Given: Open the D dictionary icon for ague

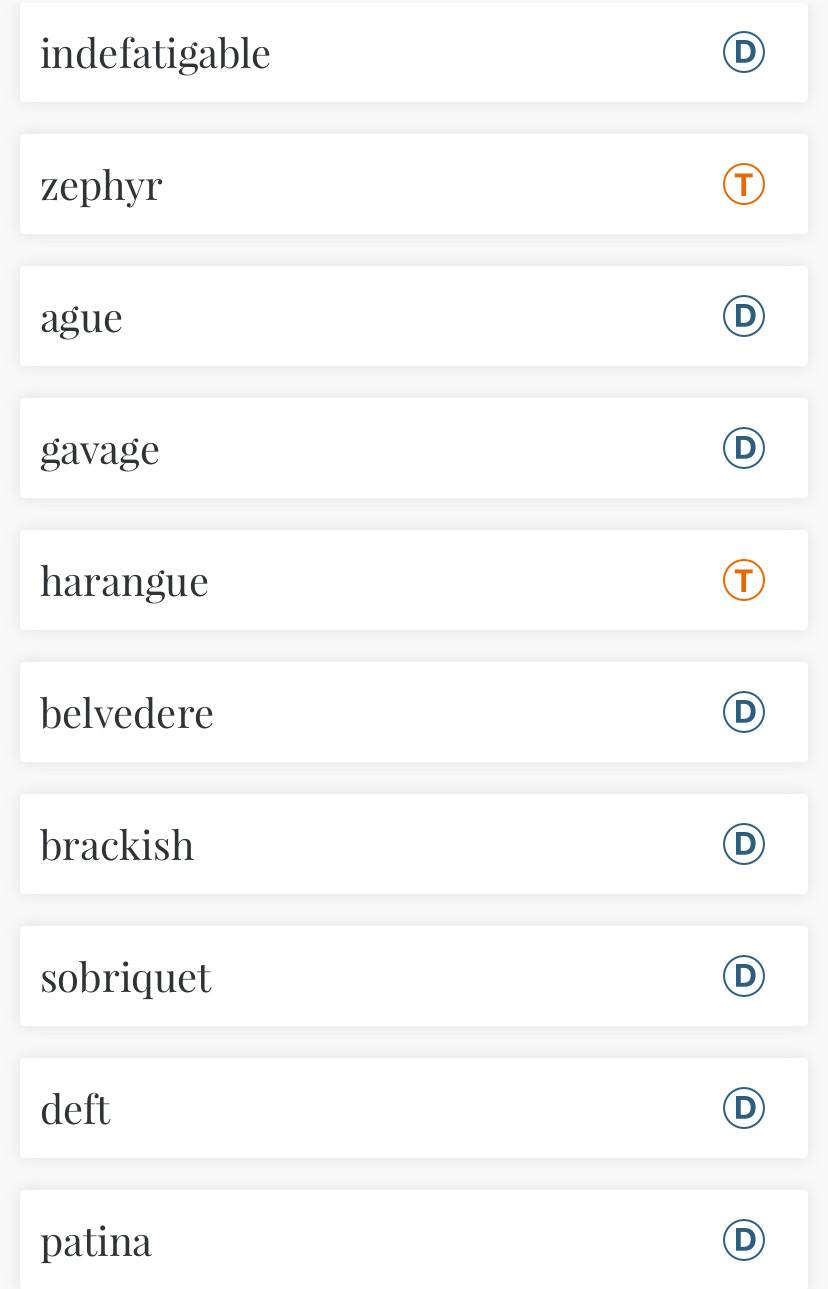Looking at the screenshot, I should (744, 316).
